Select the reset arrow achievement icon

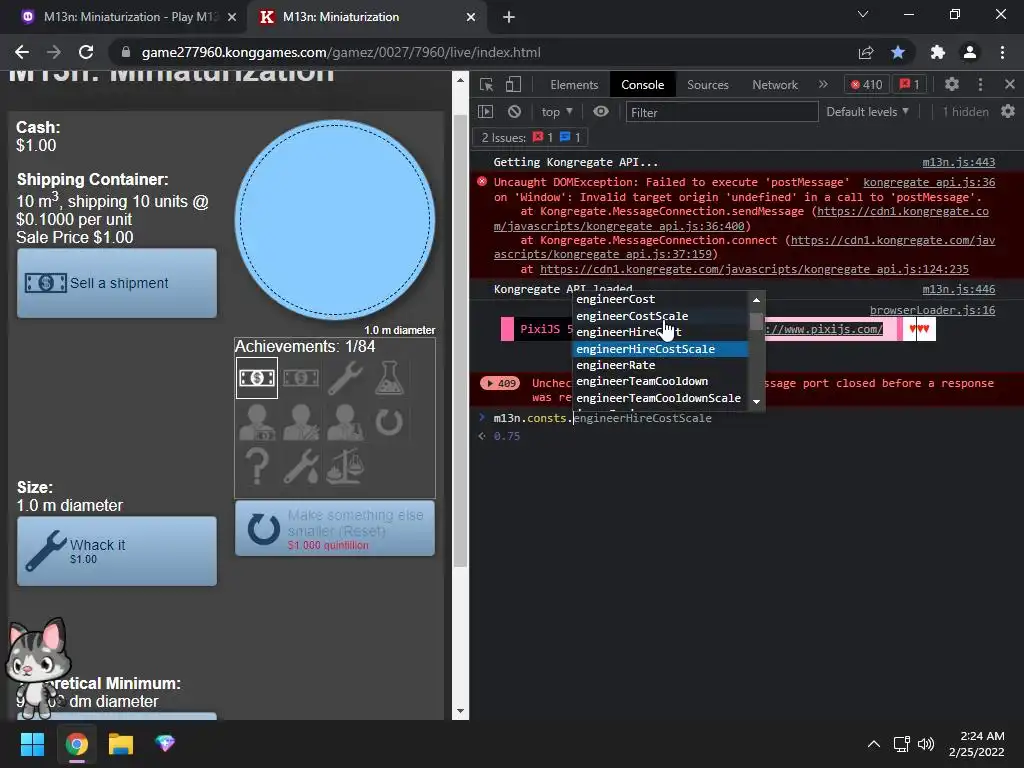pos(389,422)
